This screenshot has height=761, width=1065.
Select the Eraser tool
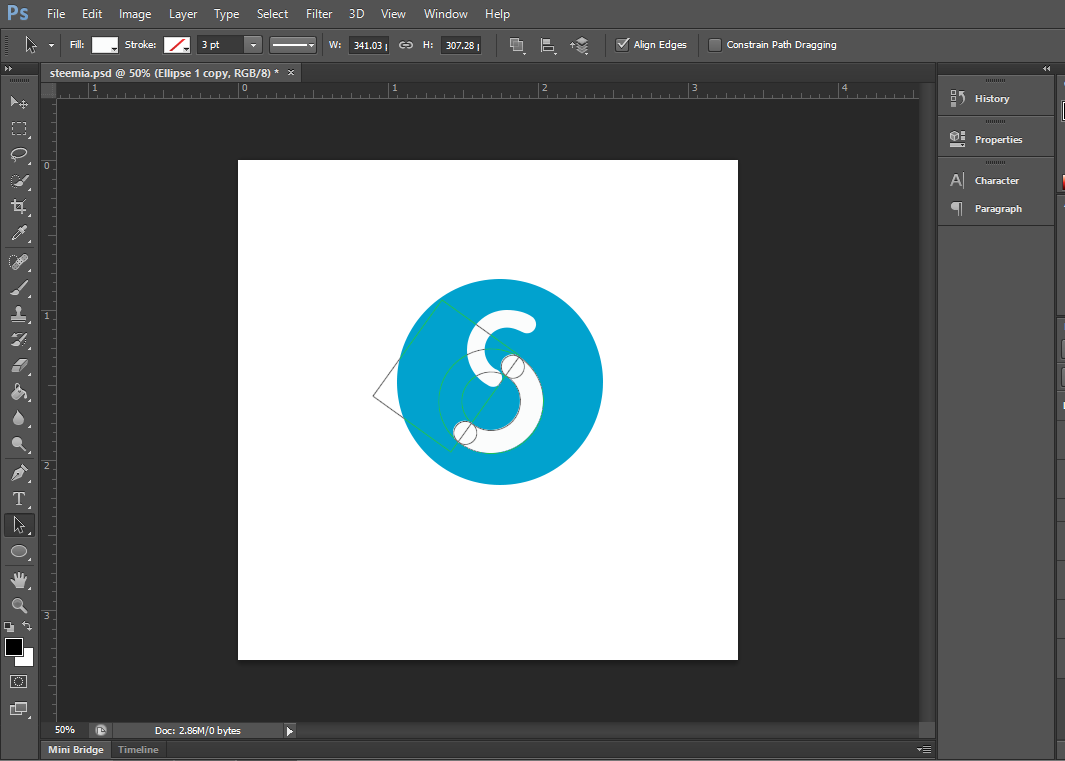19,366
